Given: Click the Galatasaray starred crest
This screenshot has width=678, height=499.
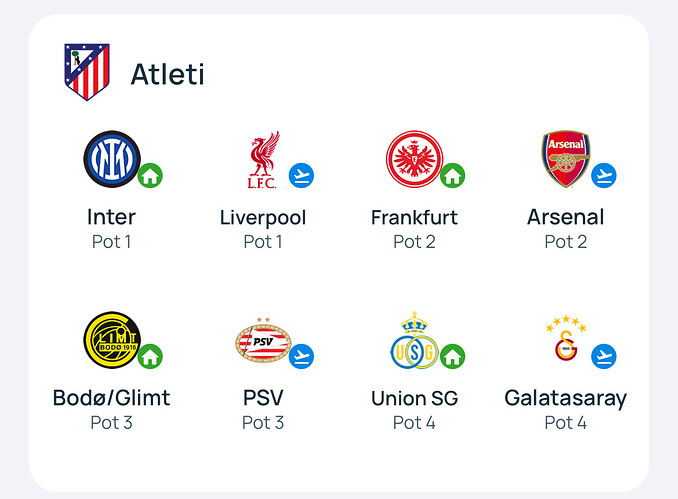Looking at the screenshot, I should [x=566, y=339].
